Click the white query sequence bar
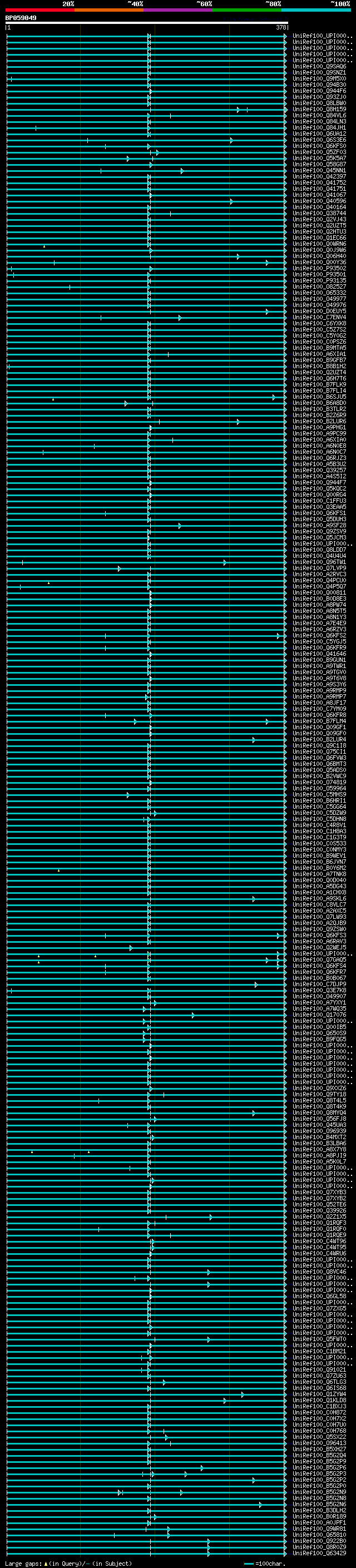Image resolution: width=356 pixels, height=1568 pixels. [147, 23]
